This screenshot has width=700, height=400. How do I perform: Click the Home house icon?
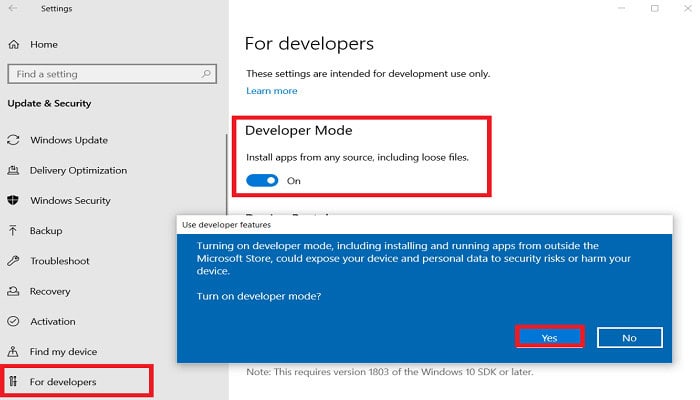14,45
